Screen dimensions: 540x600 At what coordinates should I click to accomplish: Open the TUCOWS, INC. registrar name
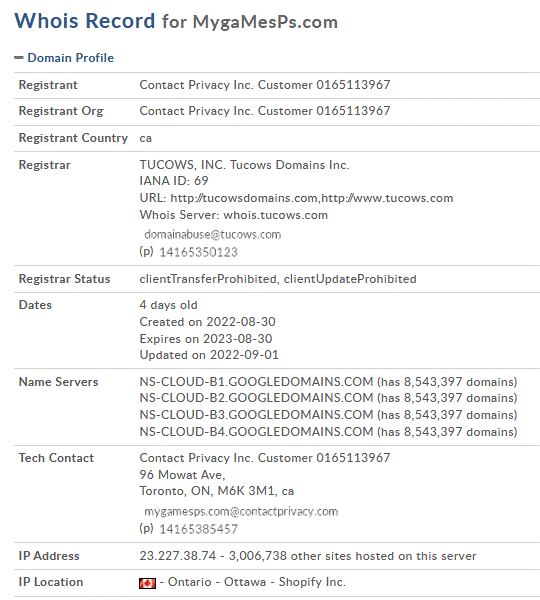(244, 165)
